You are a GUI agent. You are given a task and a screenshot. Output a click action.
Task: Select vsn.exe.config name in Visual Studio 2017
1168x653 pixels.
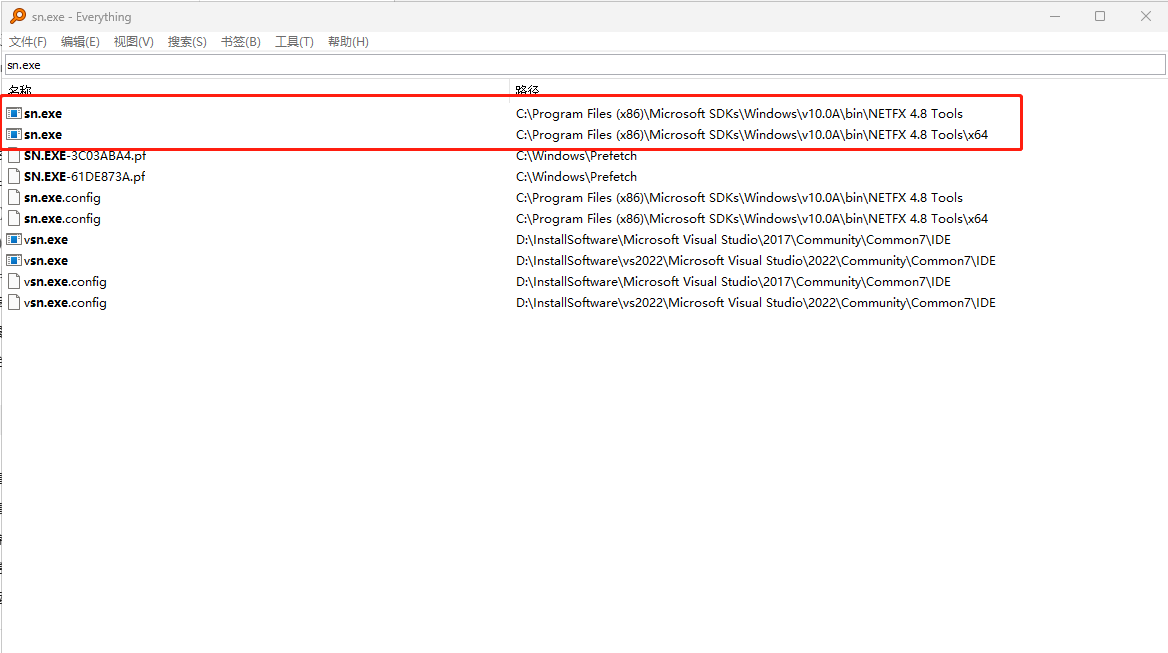[65, 282]
